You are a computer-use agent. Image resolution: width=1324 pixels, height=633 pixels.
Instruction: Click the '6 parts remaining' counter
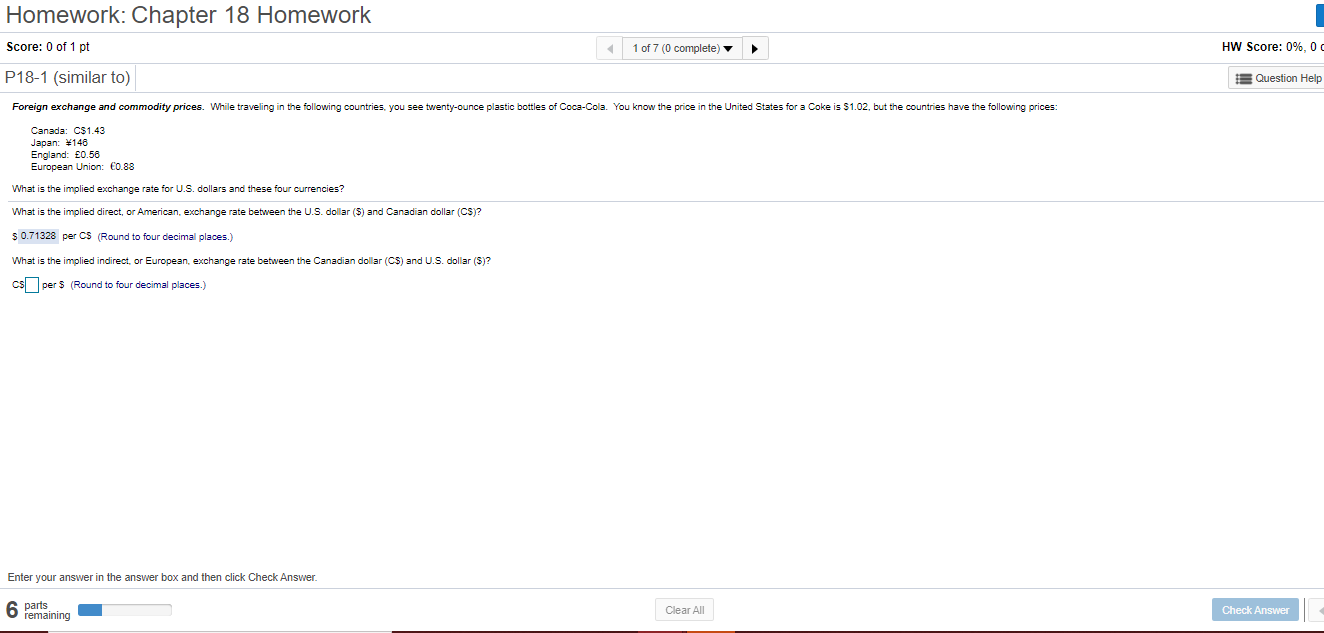click(x=38, y=610)
